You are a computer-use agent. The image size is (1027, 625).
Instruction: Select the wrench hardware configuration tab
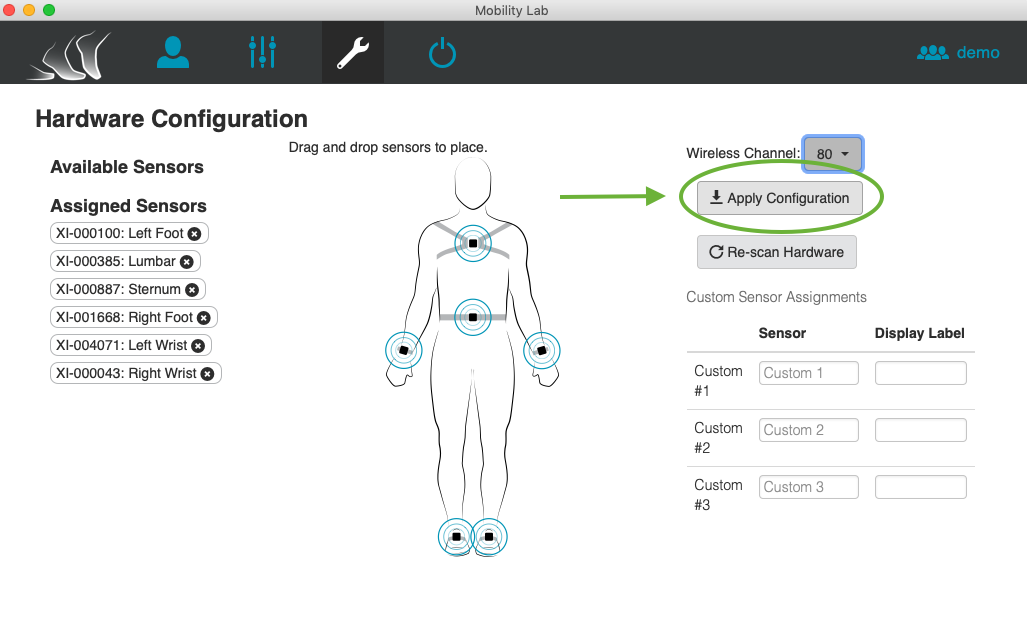click(x=352, y=52)
